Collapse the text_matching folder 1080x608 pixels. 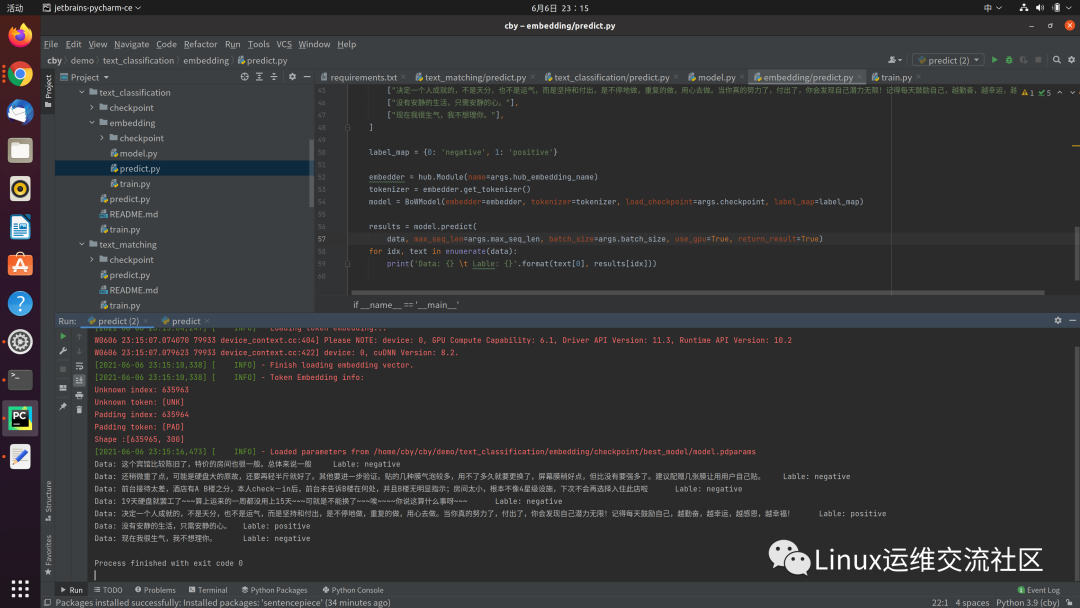(x=82, y=244)
